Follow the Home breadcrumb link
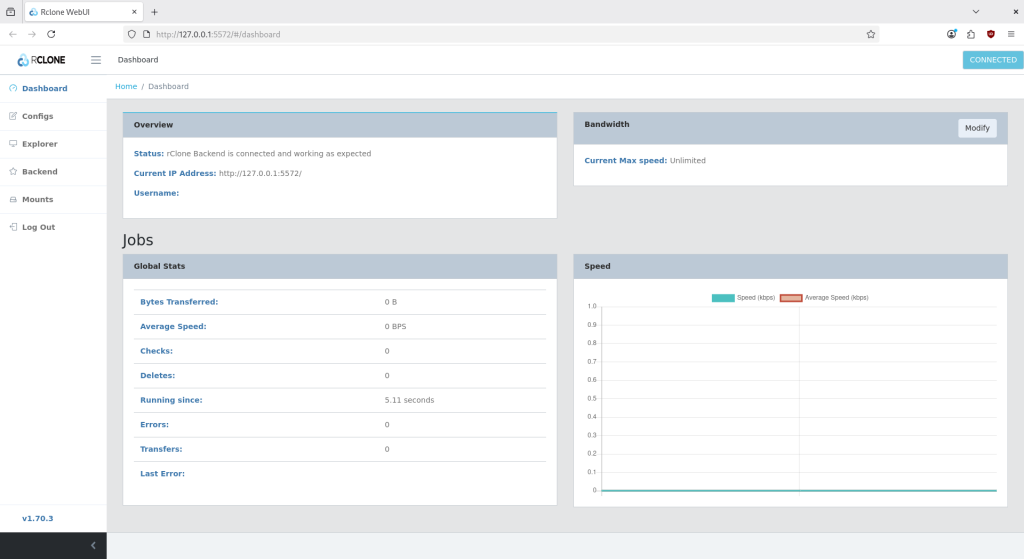Screen dimensions: 1024x559 click(x=126, y=87)
